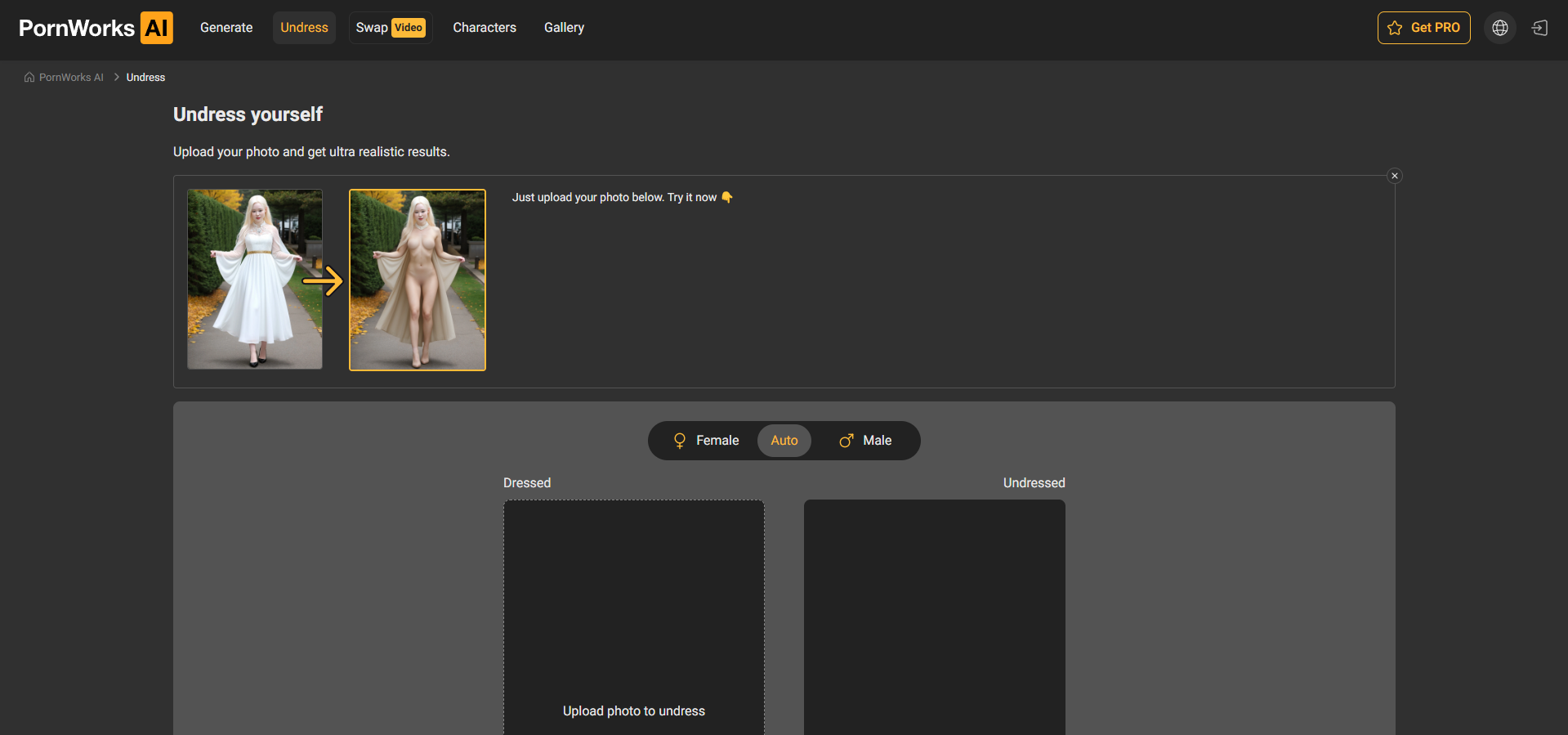Click the 'Undressed' label
Screen dimensions: 1568x735
[x=1034, y=483]
